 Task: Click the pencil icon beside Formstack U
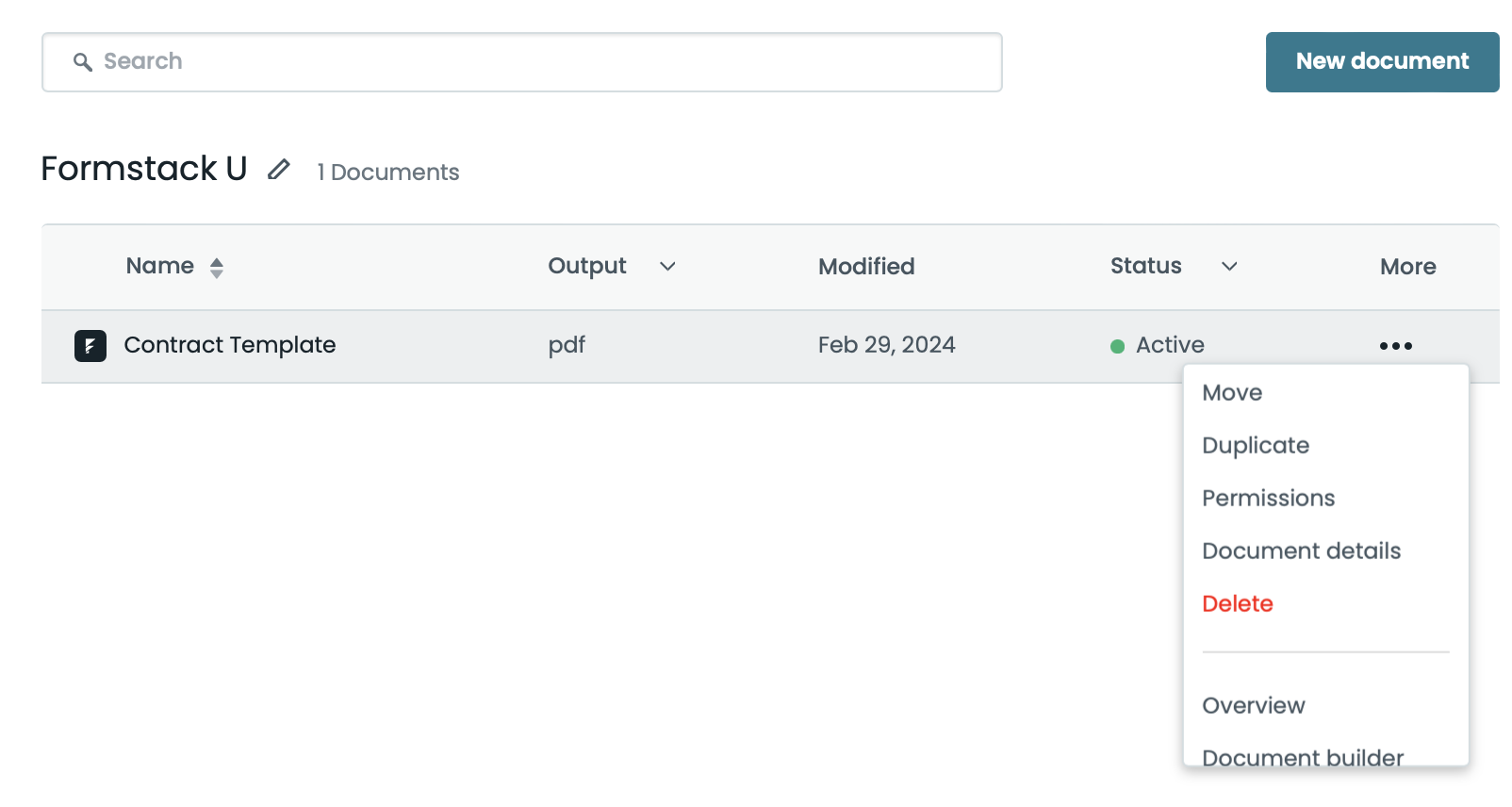pyautogui.click(x=278, y=170)
